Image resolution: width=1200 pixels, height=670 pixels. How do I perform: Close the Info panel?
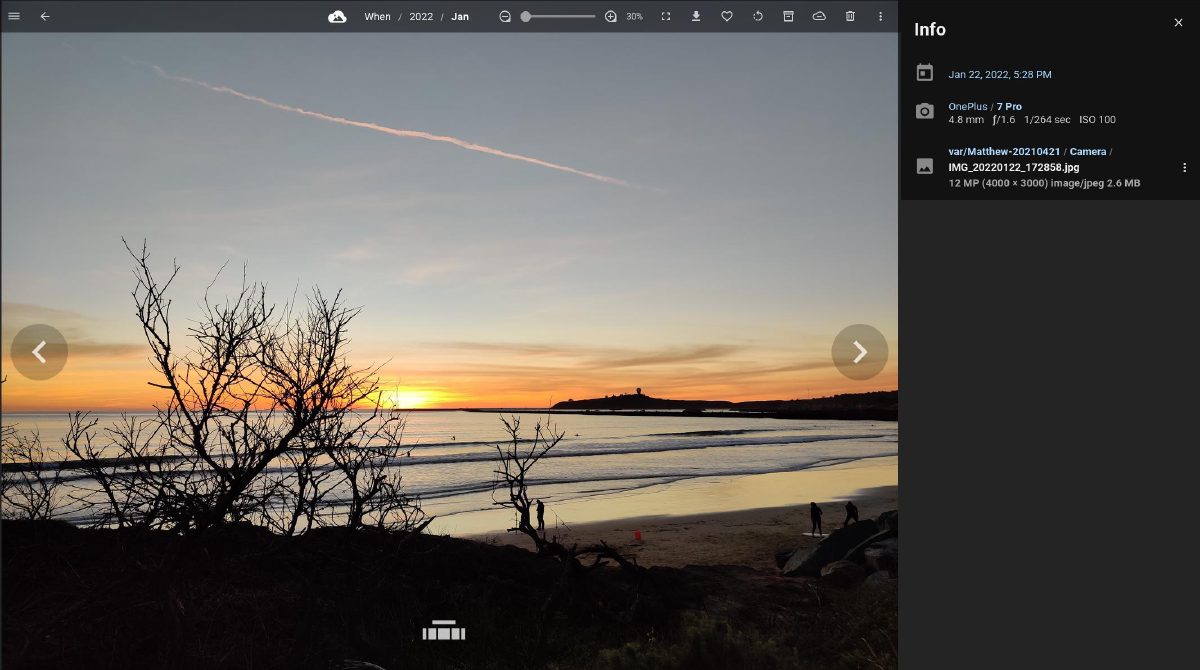point(1178,22)
